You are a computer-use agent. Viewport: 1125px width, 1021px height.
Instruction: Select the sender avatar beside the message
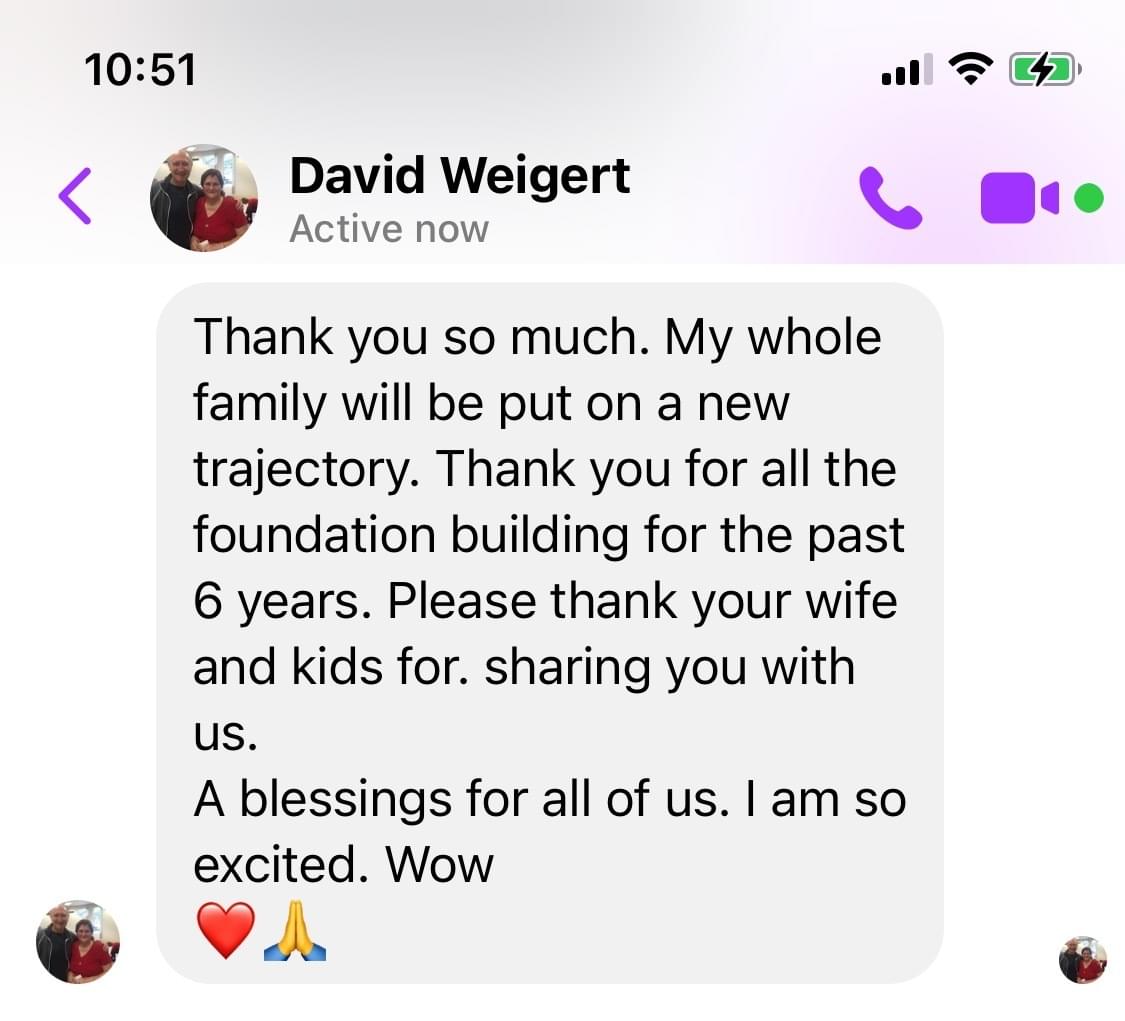tap(78, 941)
